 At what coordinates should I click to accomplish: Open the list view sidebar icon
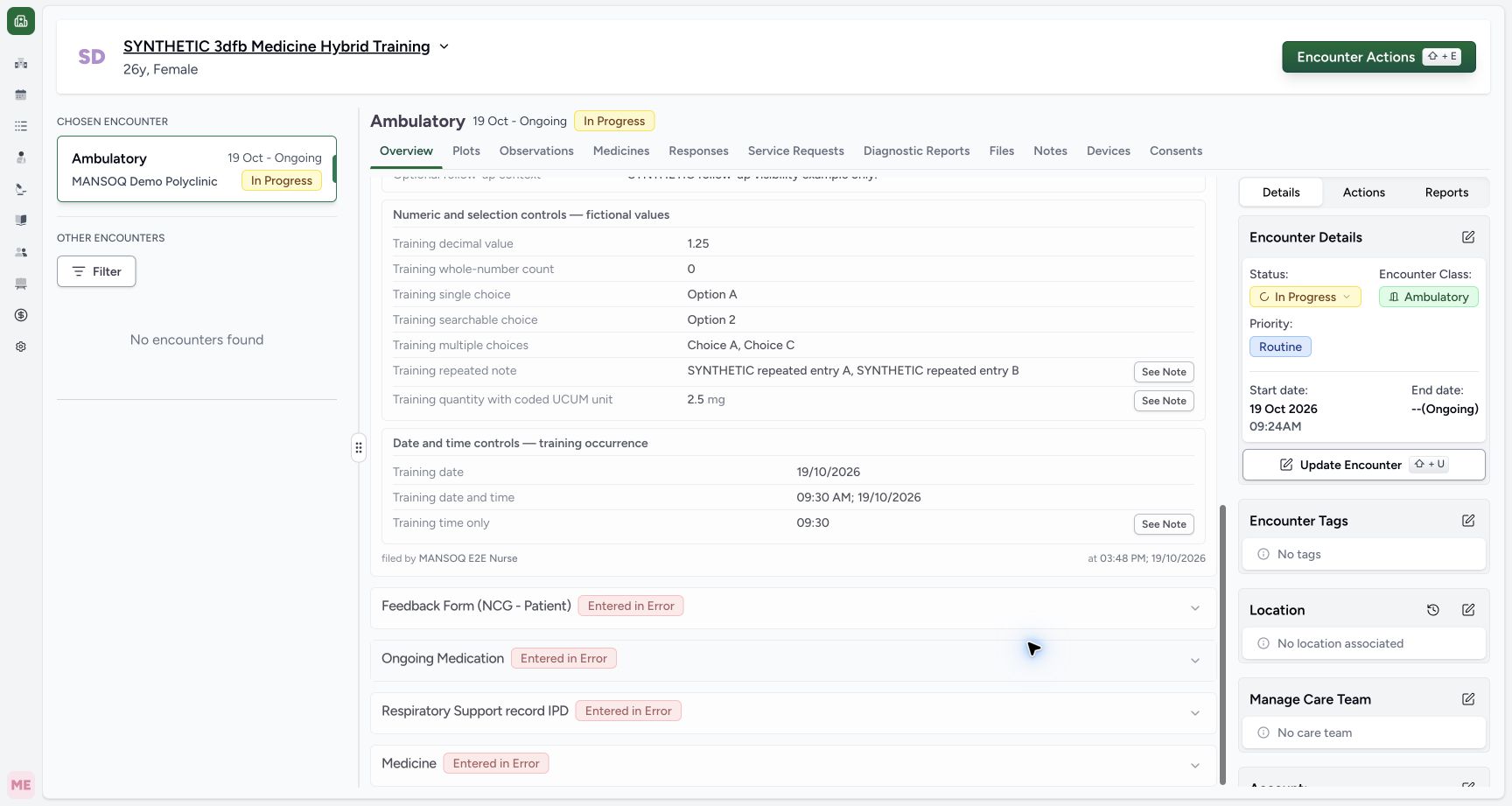(21, 126)
